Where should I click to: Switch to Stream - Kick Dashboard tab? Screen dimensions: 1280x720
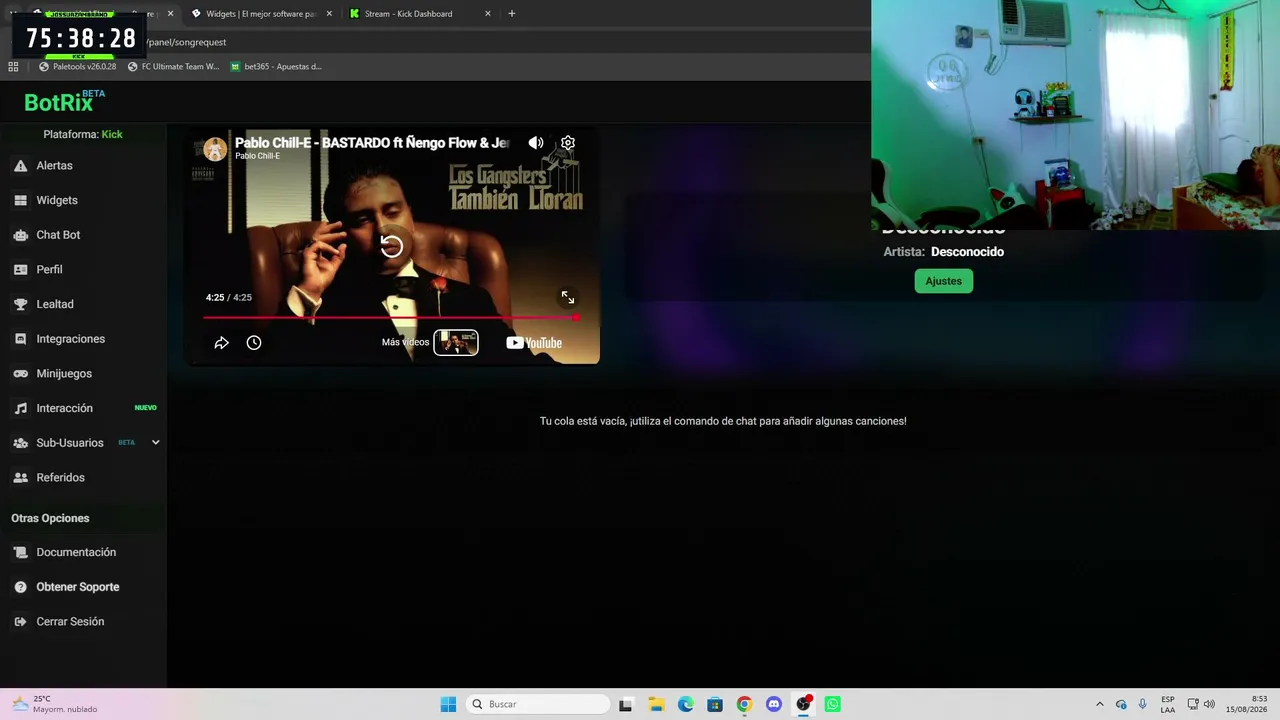point(409,14)
